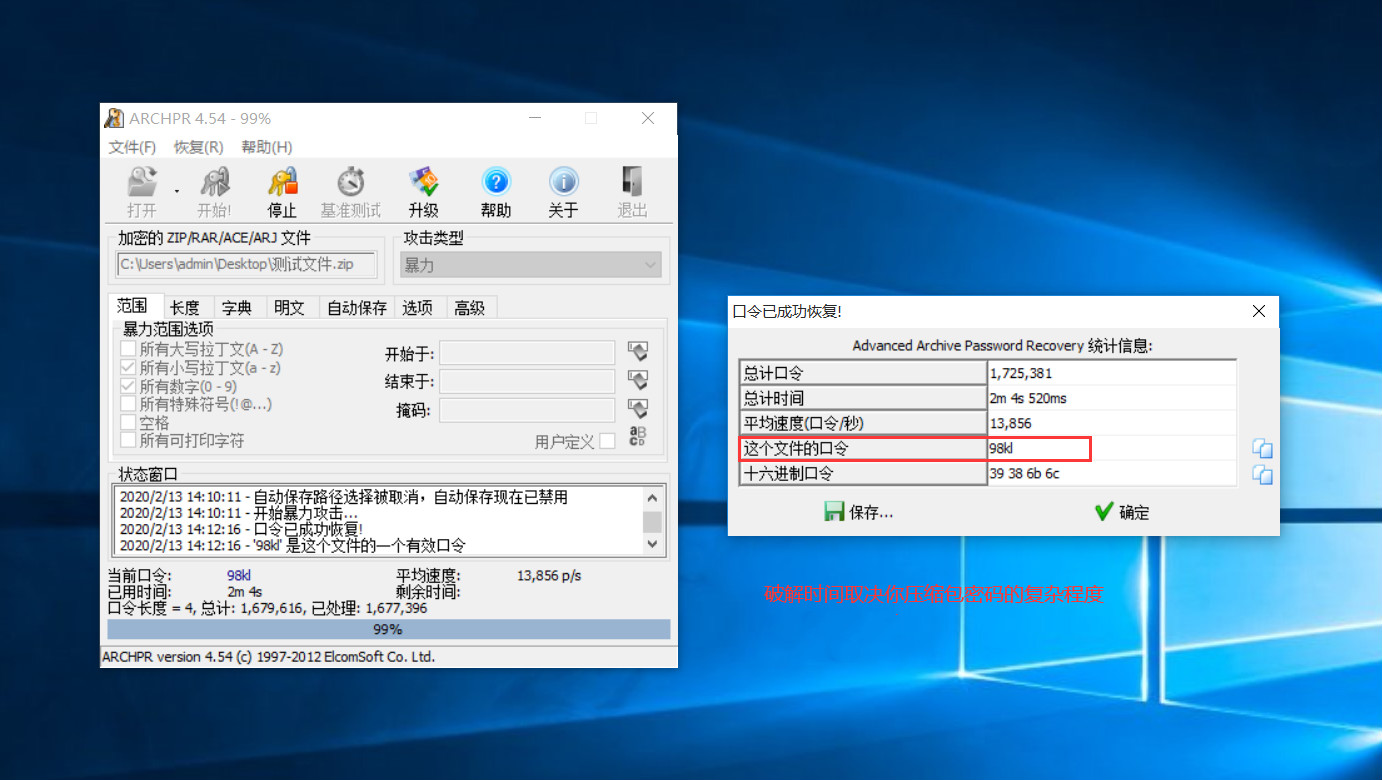The height and width of the screenshot is (780, 1382).
Task: Switch to the 长度 tab
Action: click(185, 308)
